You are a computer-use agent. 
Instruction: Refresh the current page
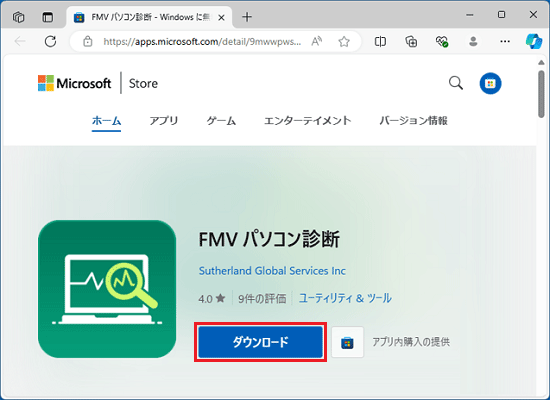(x=51, y=41)
